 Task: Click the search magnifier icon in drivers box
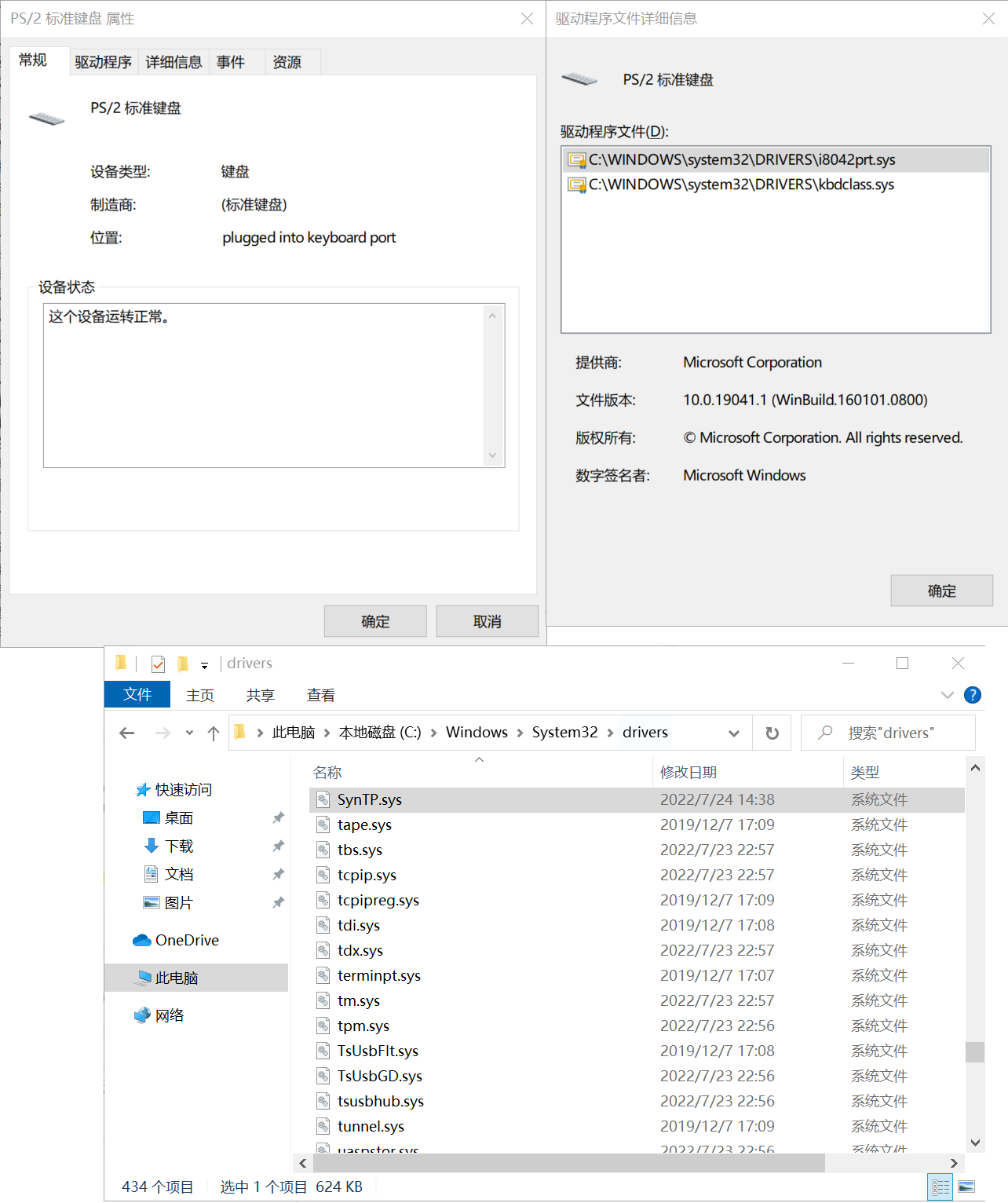[x=825, y=733]
